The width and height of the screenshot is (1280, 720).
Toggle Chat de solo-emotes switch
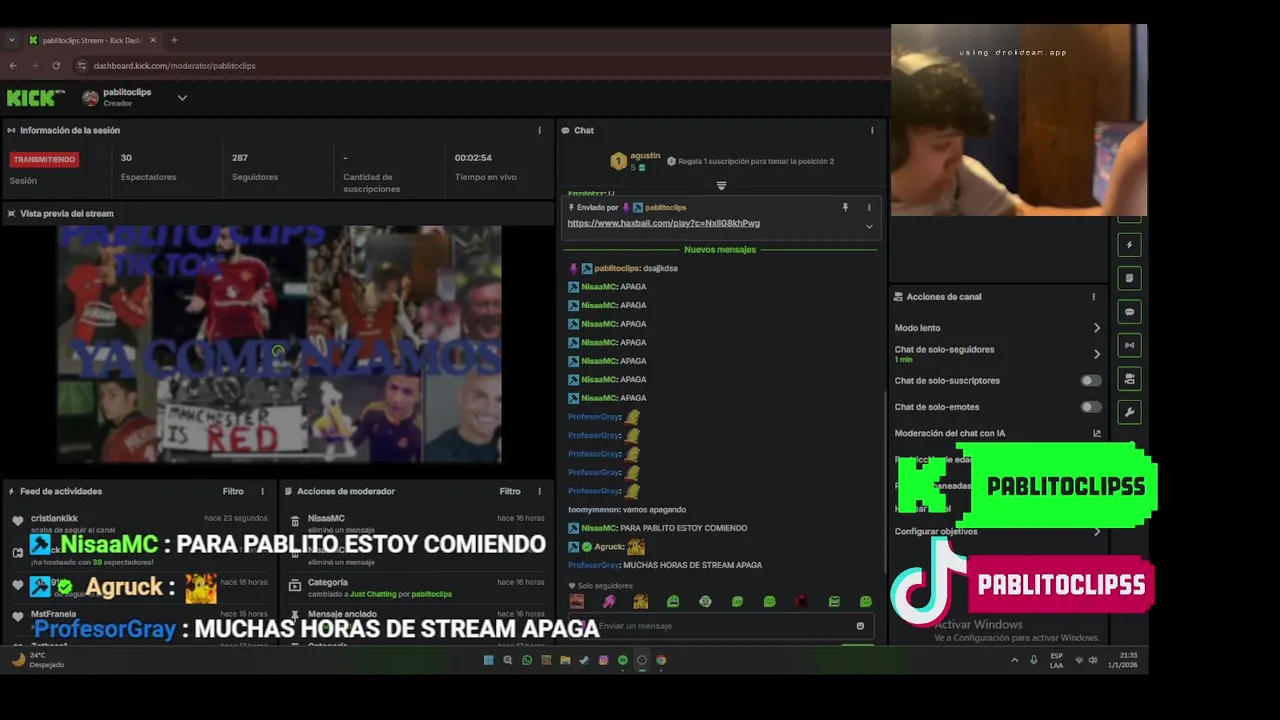click(1091, 407)
